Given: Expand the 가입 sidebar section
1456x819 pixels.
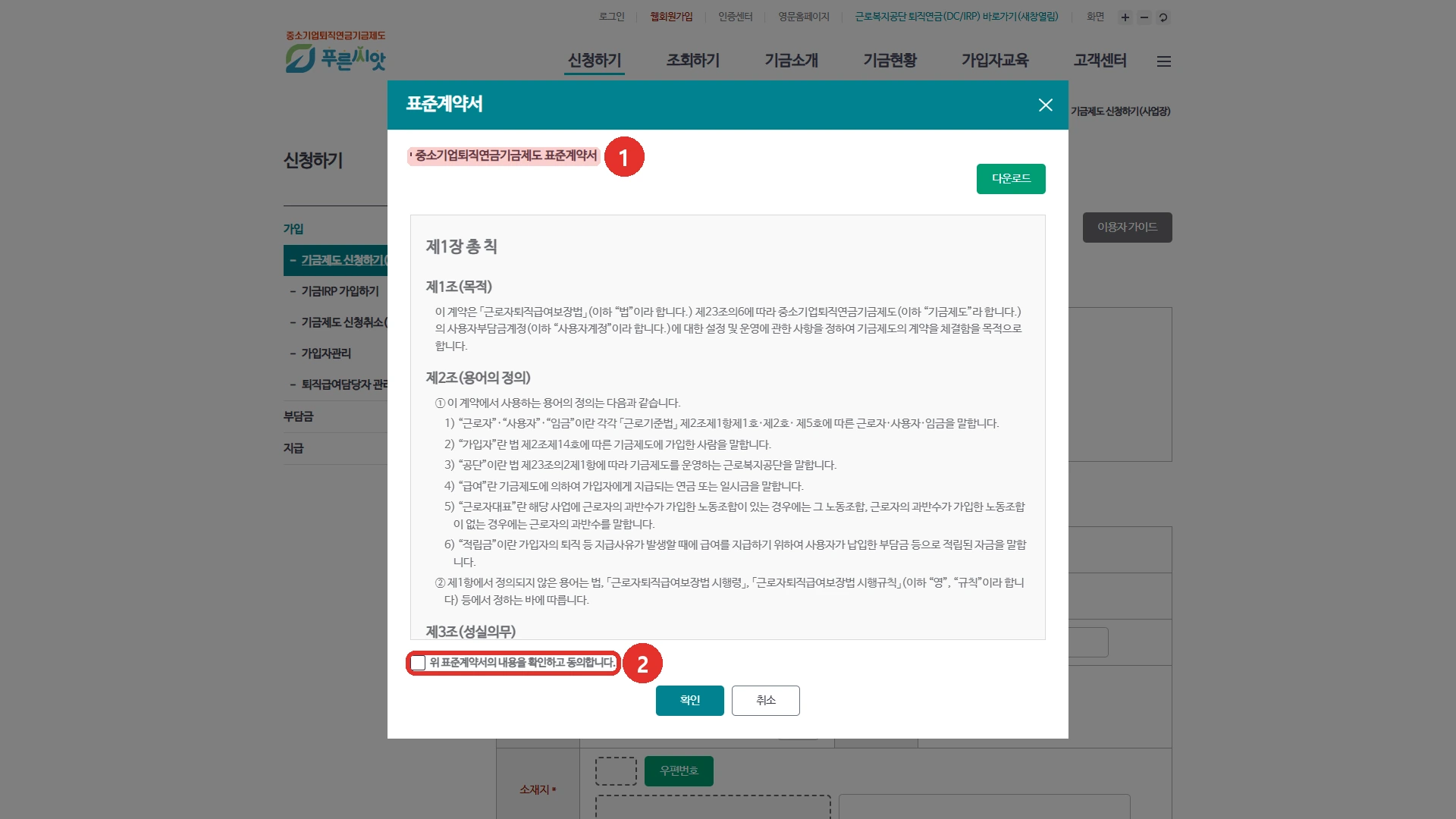Looking at the screenshot, I should click(x=293, y=229).
